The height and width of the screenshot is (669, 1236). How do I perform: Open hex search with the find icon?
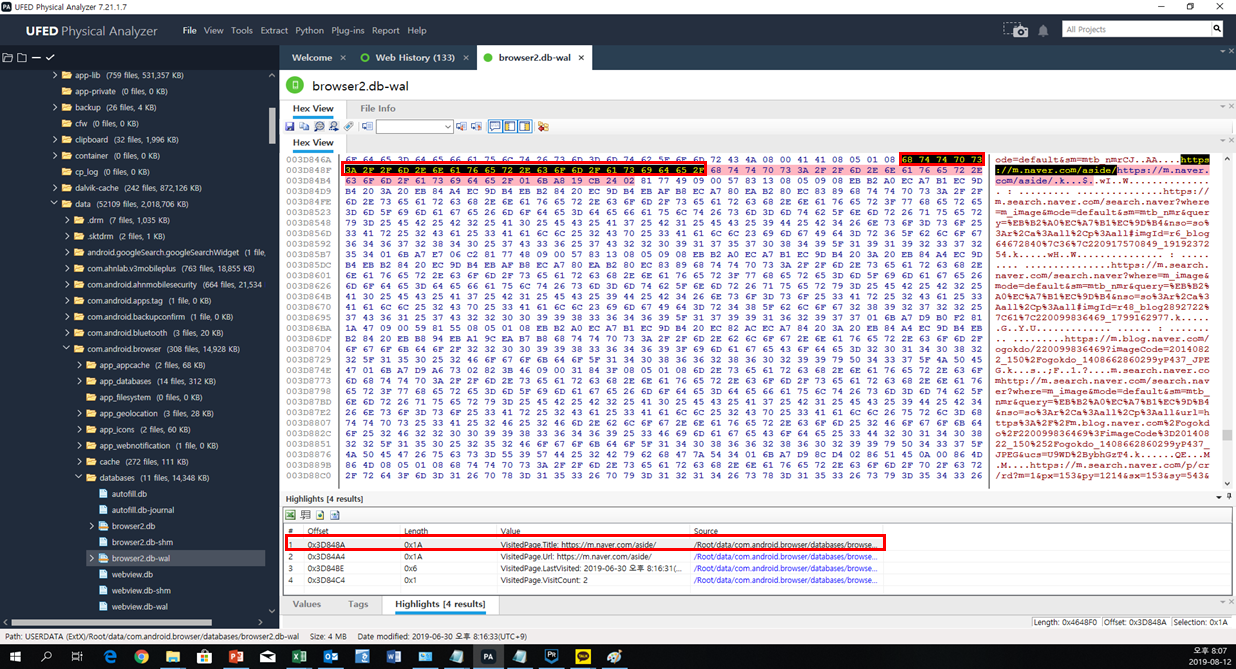319,127
